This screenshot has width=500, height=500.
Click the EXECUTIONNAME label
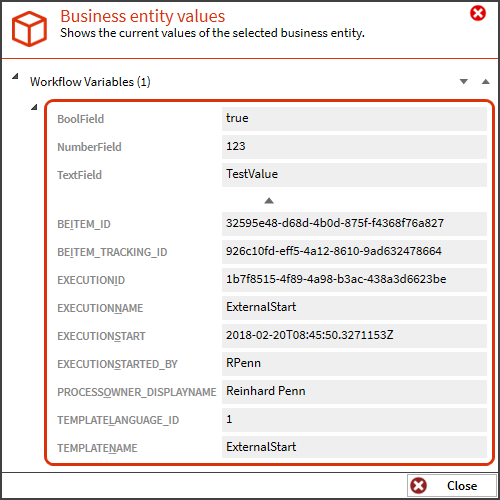(100, 308)
